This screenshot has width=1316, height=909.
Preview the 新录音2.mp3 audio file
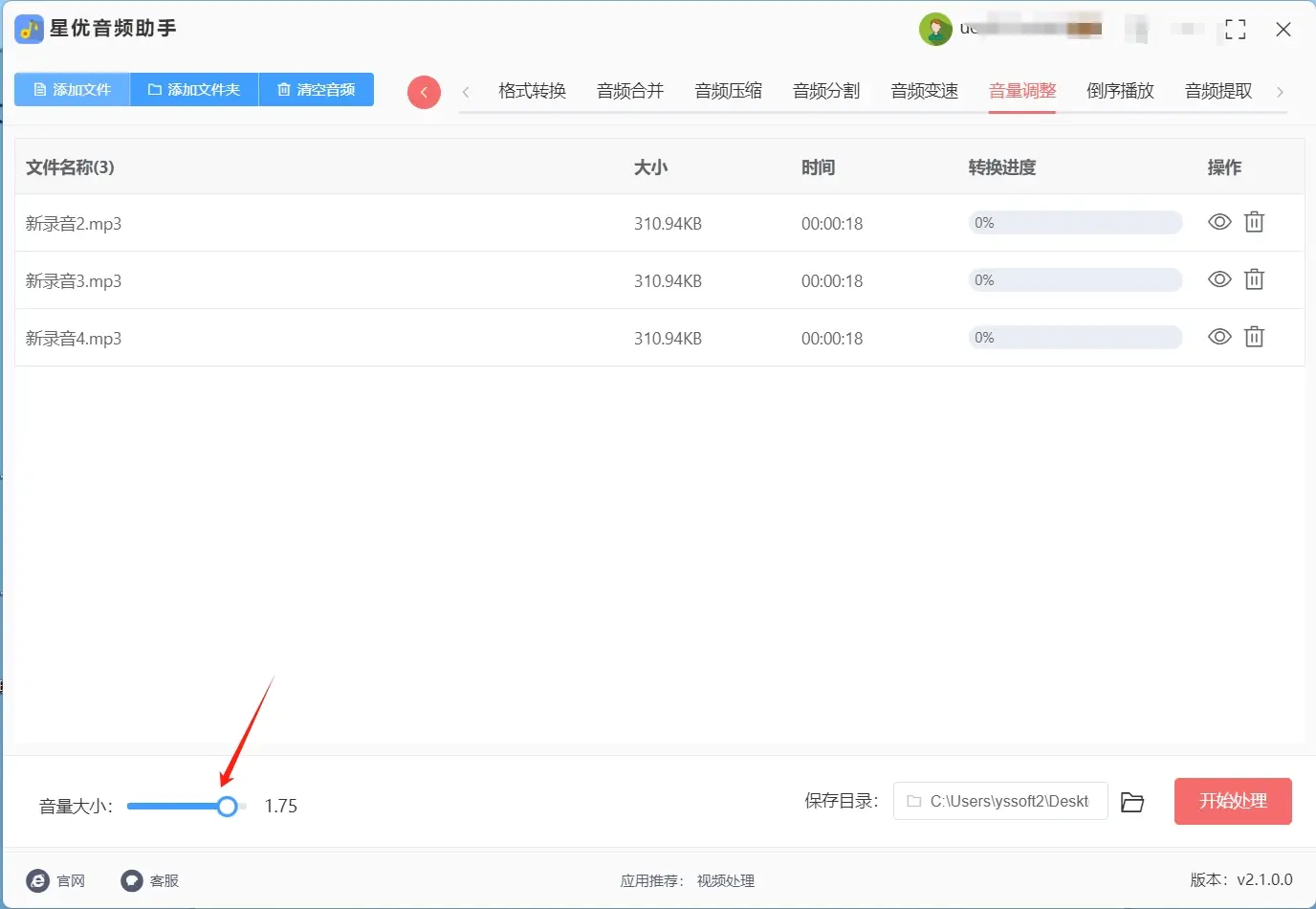[1219, 222]
